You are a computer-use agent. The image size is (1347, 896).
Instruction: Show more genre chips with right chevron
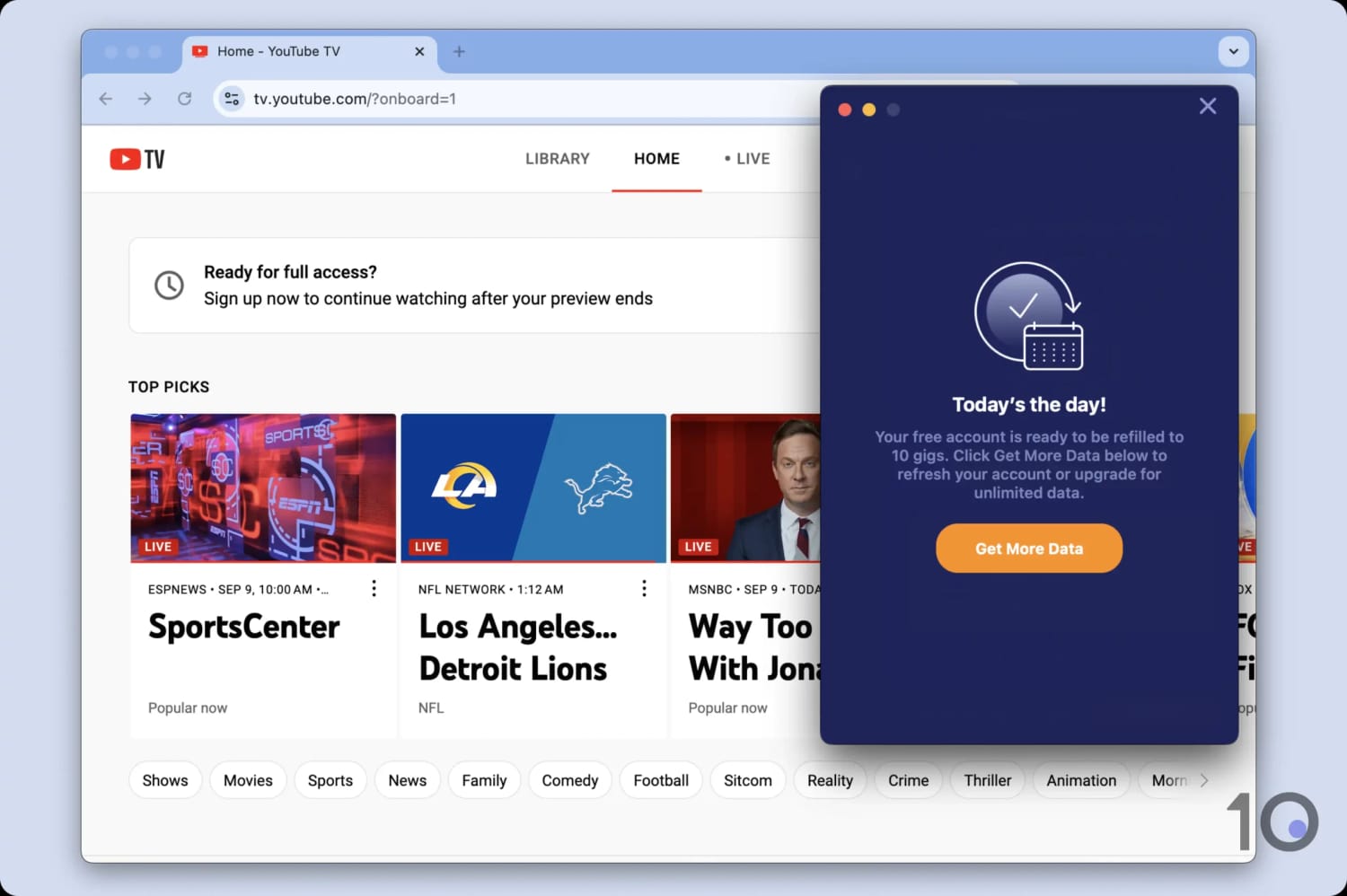(1204, 780)
